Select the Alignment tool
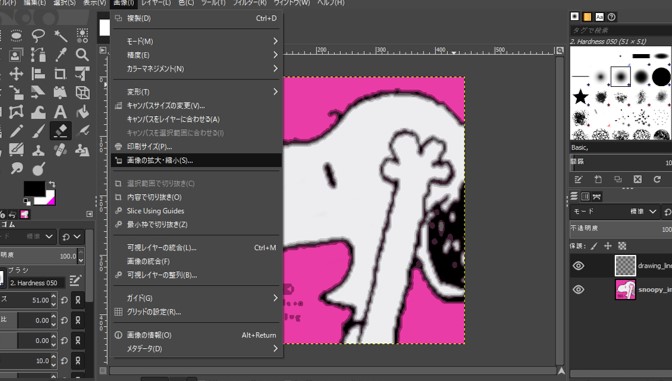 38,74
